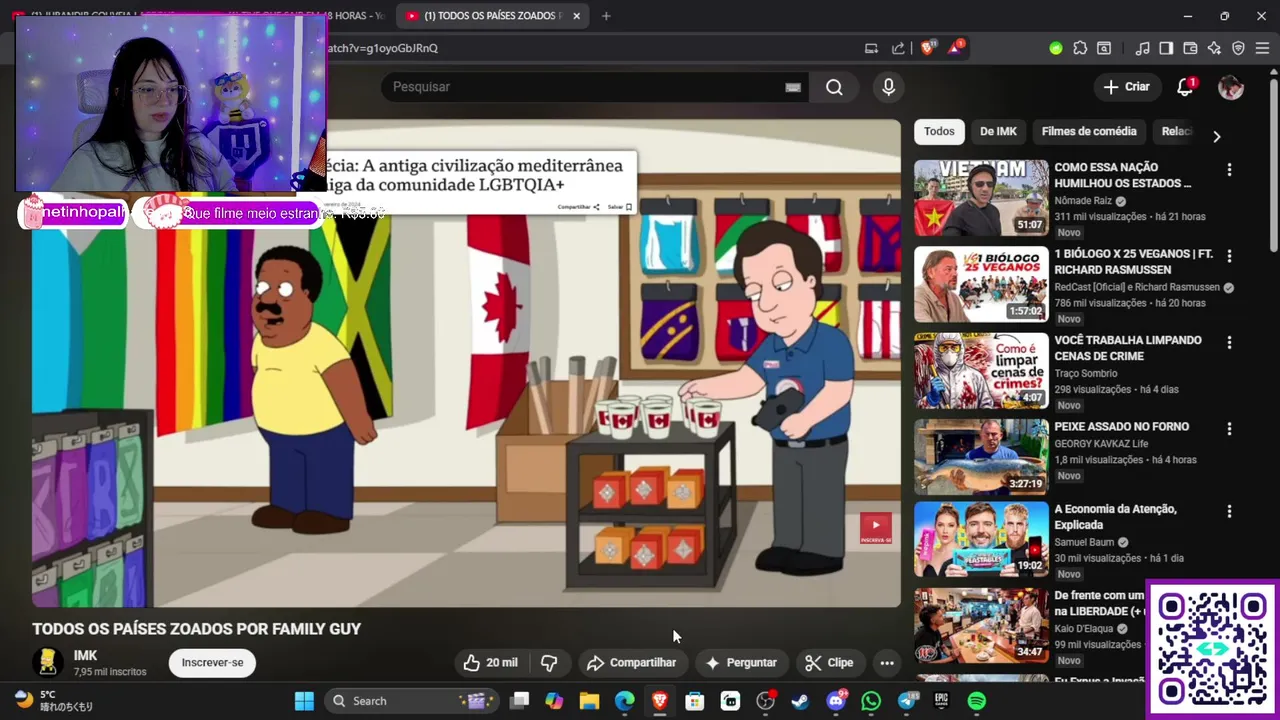This screenshot has width=1280, height=720.
Task: Open the IMK channel name link
Action: pos(85,656)
